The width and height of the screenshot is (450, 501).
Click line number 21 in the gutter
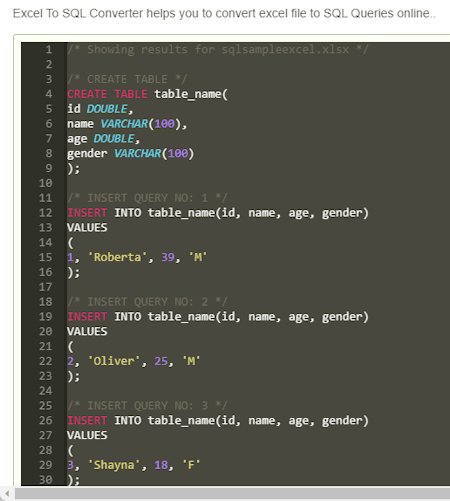click(46, 346)
